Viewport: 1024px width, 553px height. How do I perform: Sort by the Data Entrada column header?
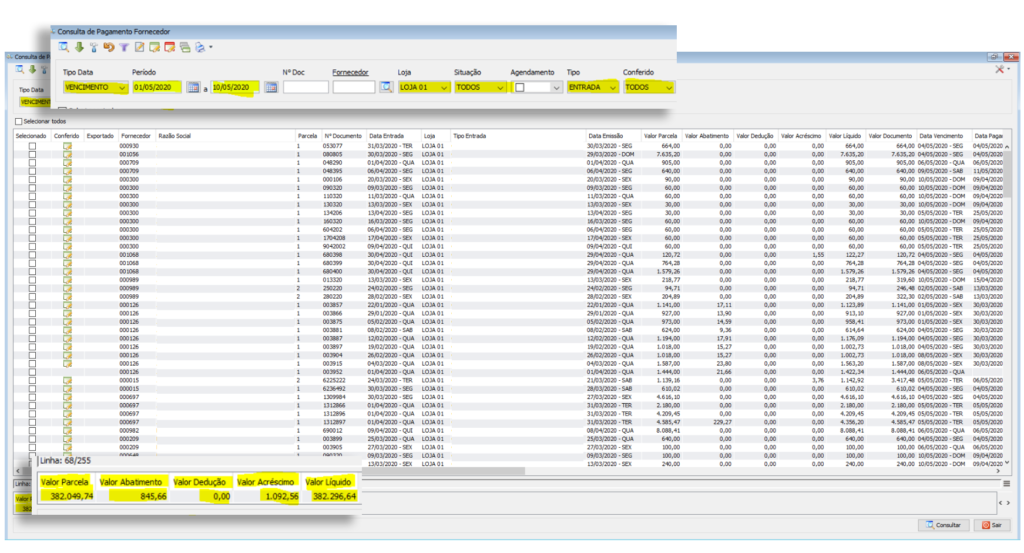[392, 136]
